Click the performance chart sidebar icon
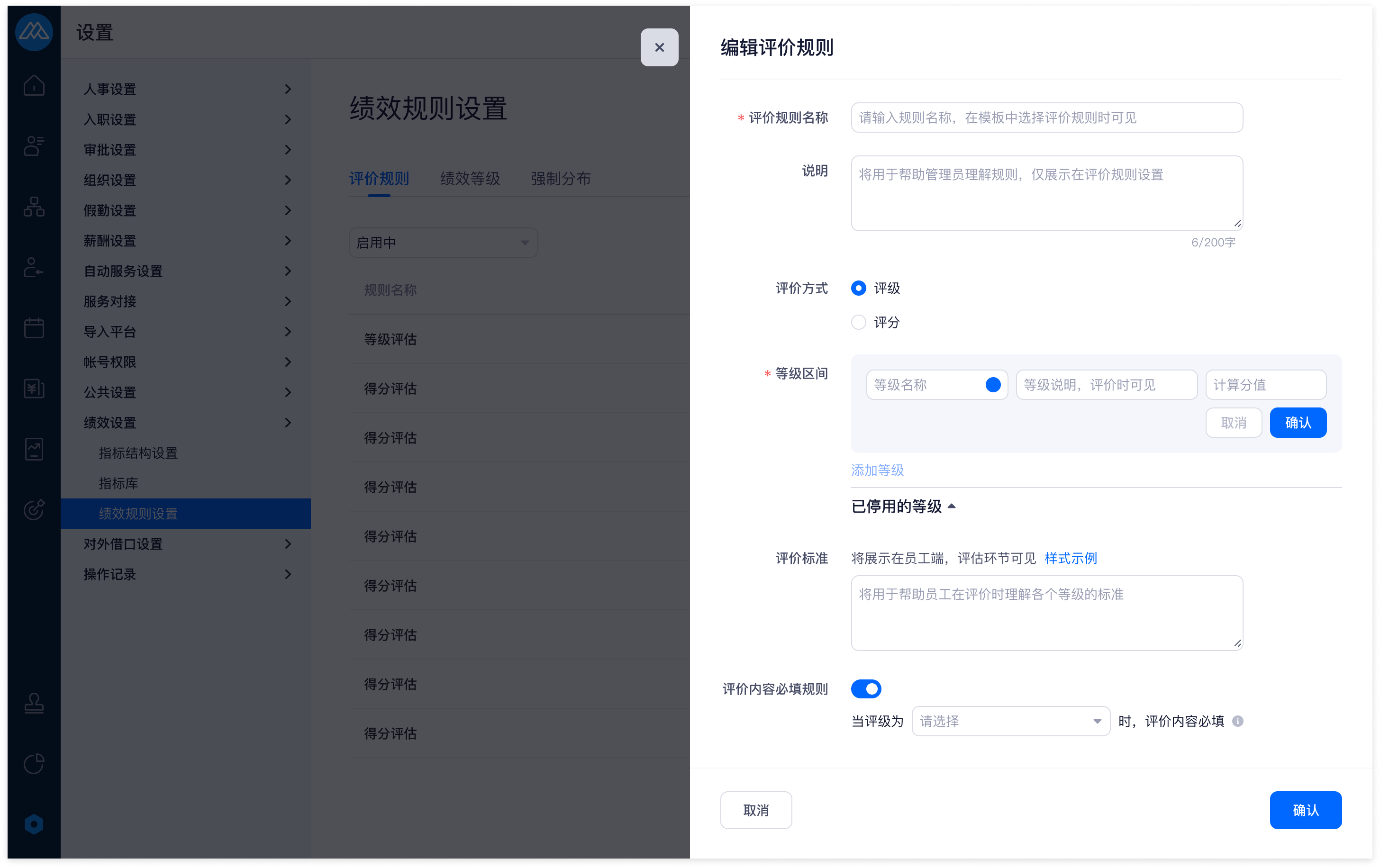 pos(34,449)
